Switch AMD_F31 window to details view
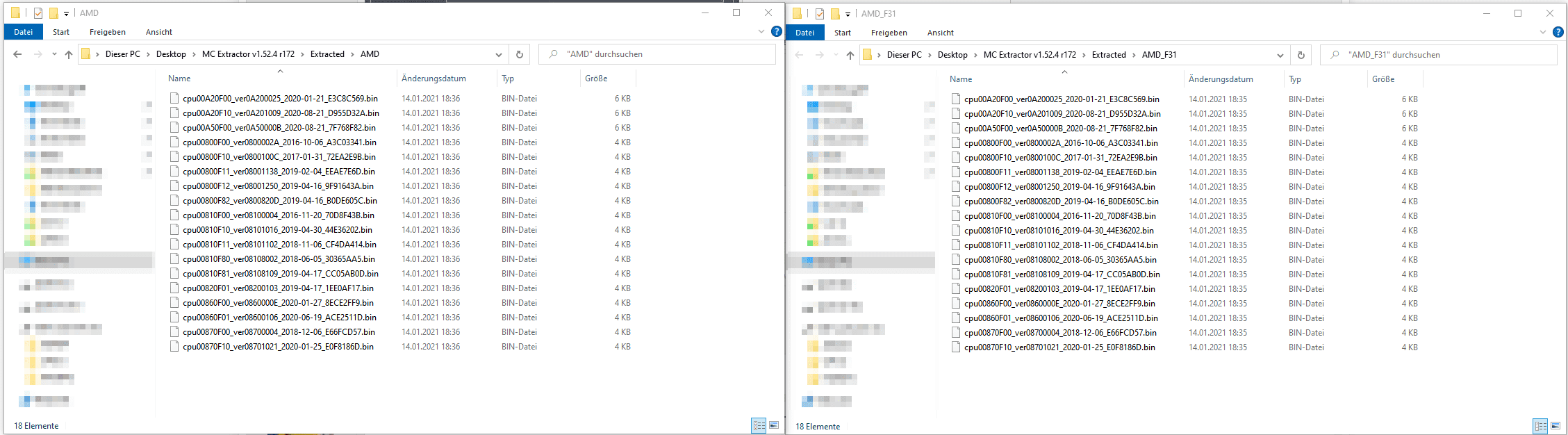1568x435 pixels. (1540, 426)
